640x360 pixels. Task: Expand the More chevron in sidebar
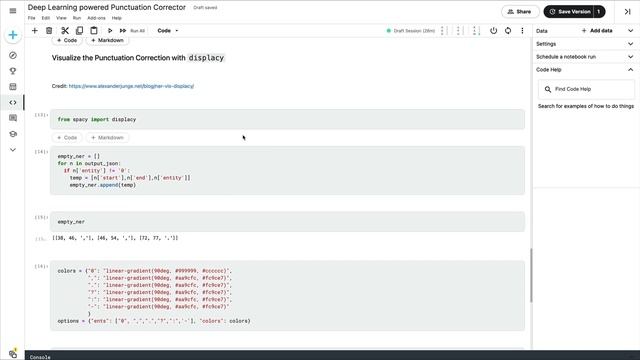[x=13, y=150]
